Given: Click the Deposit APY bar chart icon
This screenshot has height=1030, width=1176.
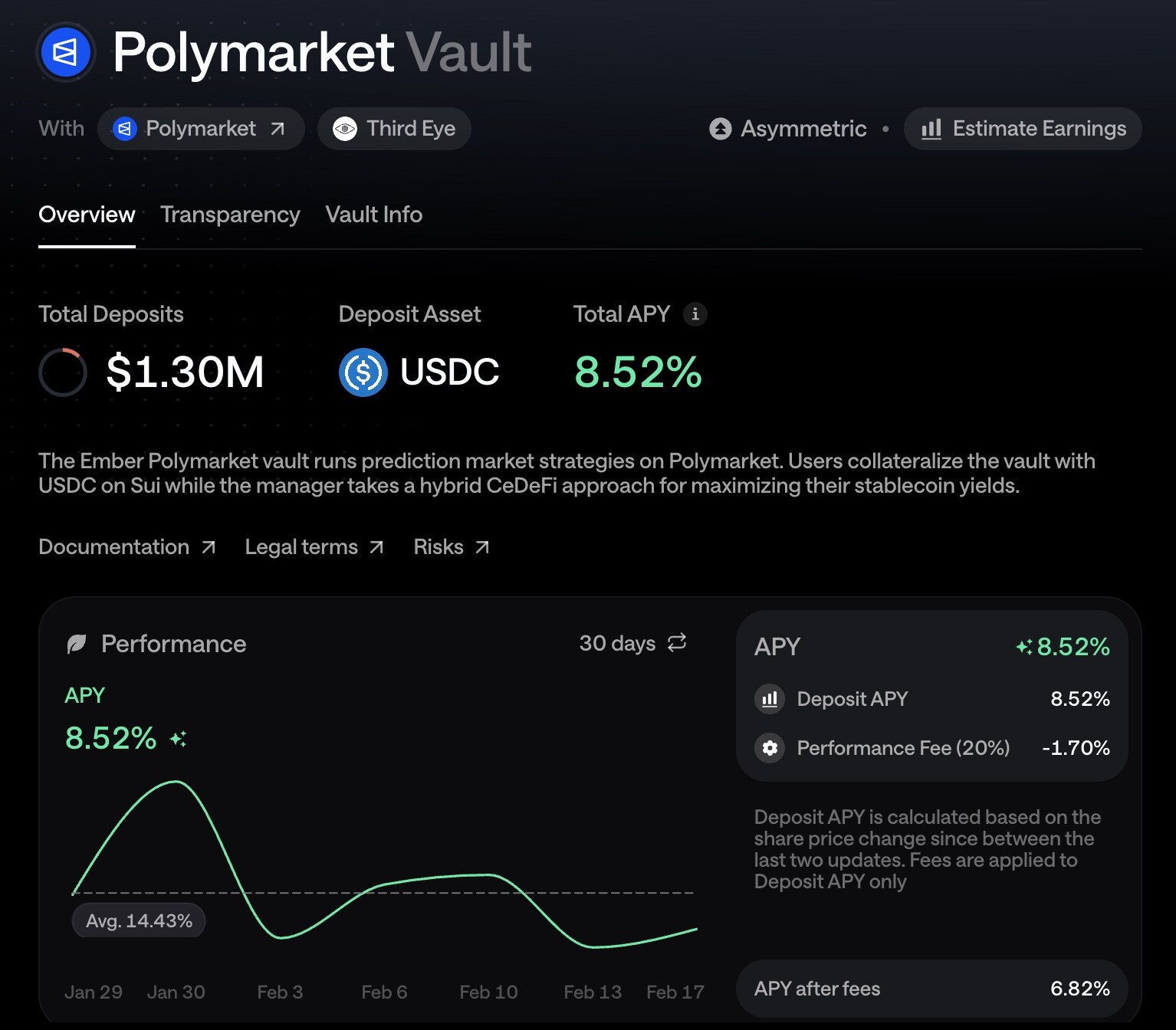Looking at the screenshot, I should point(770,699).
